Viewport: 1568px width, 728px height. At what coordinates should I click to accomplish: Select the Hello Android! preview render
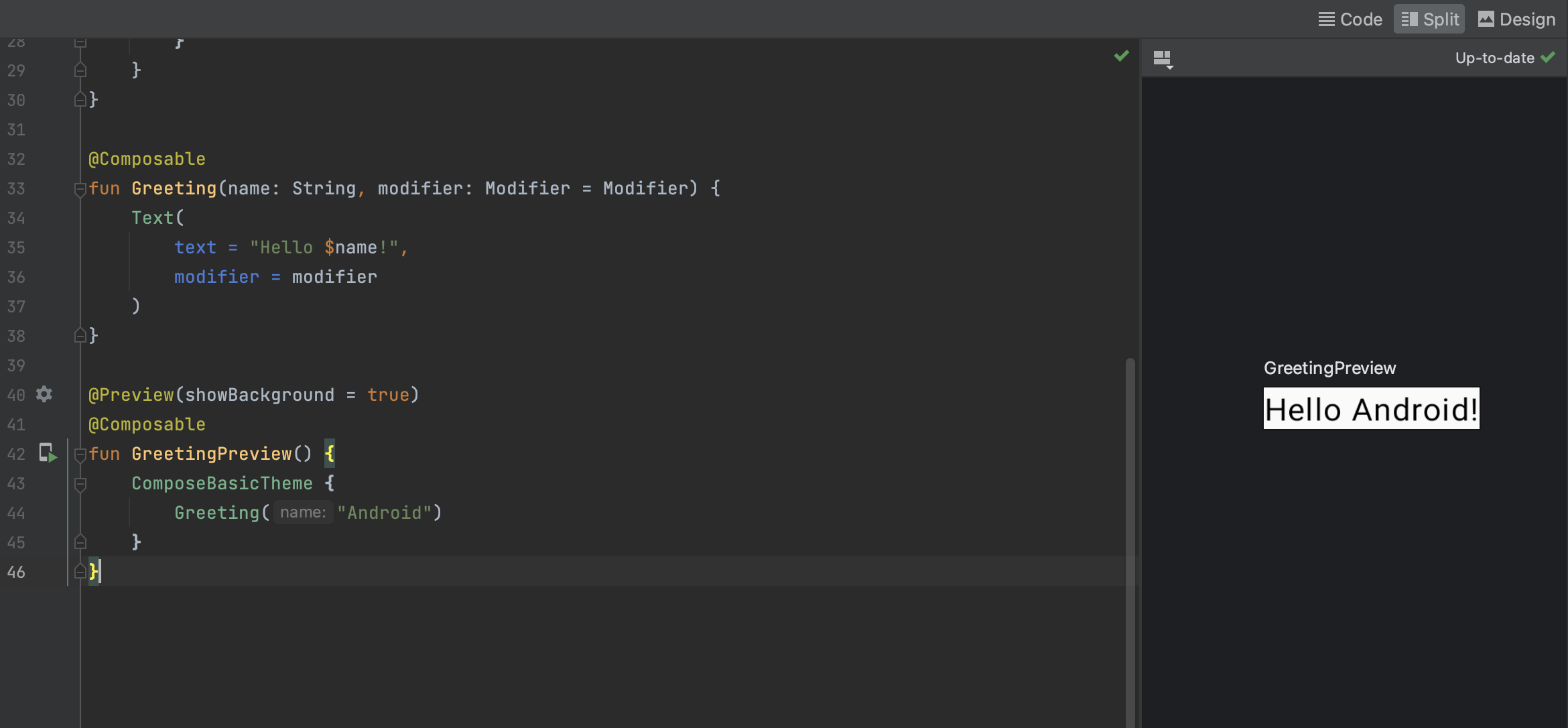coord(1371,409)
